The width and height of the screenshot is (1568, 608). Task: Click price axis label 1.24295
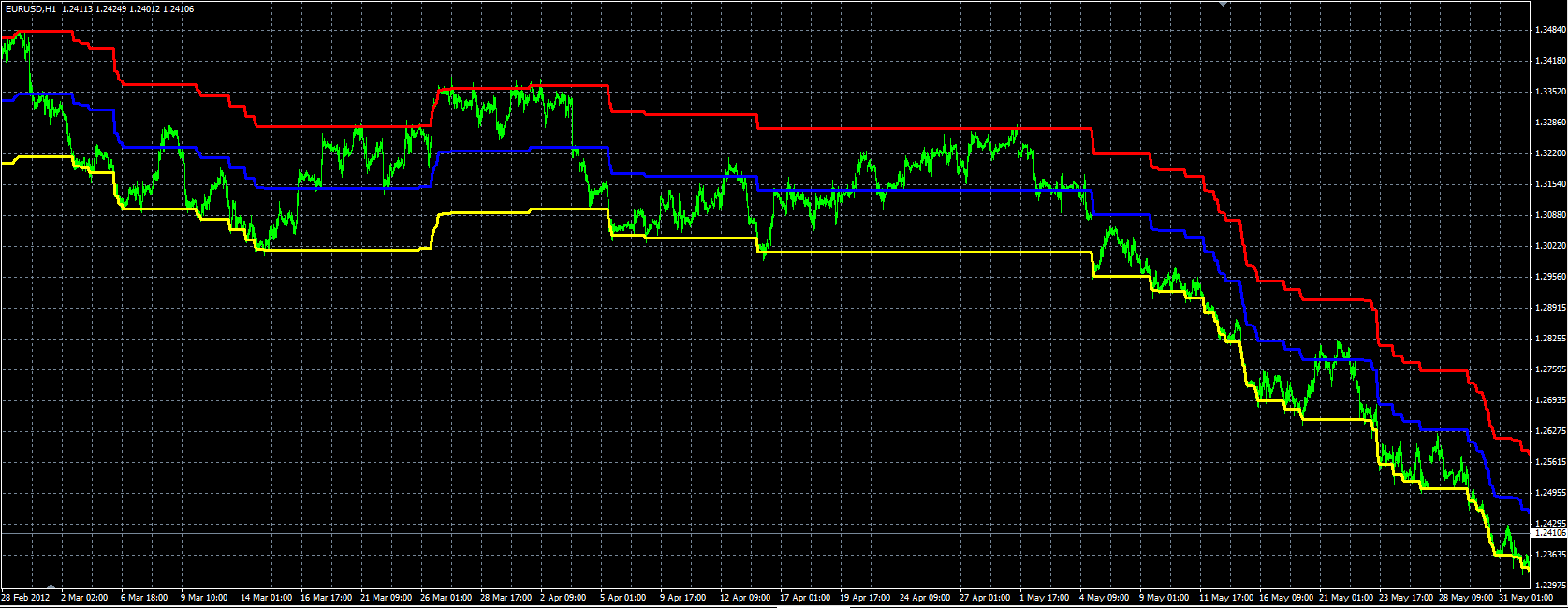(x=1550, y=524)
